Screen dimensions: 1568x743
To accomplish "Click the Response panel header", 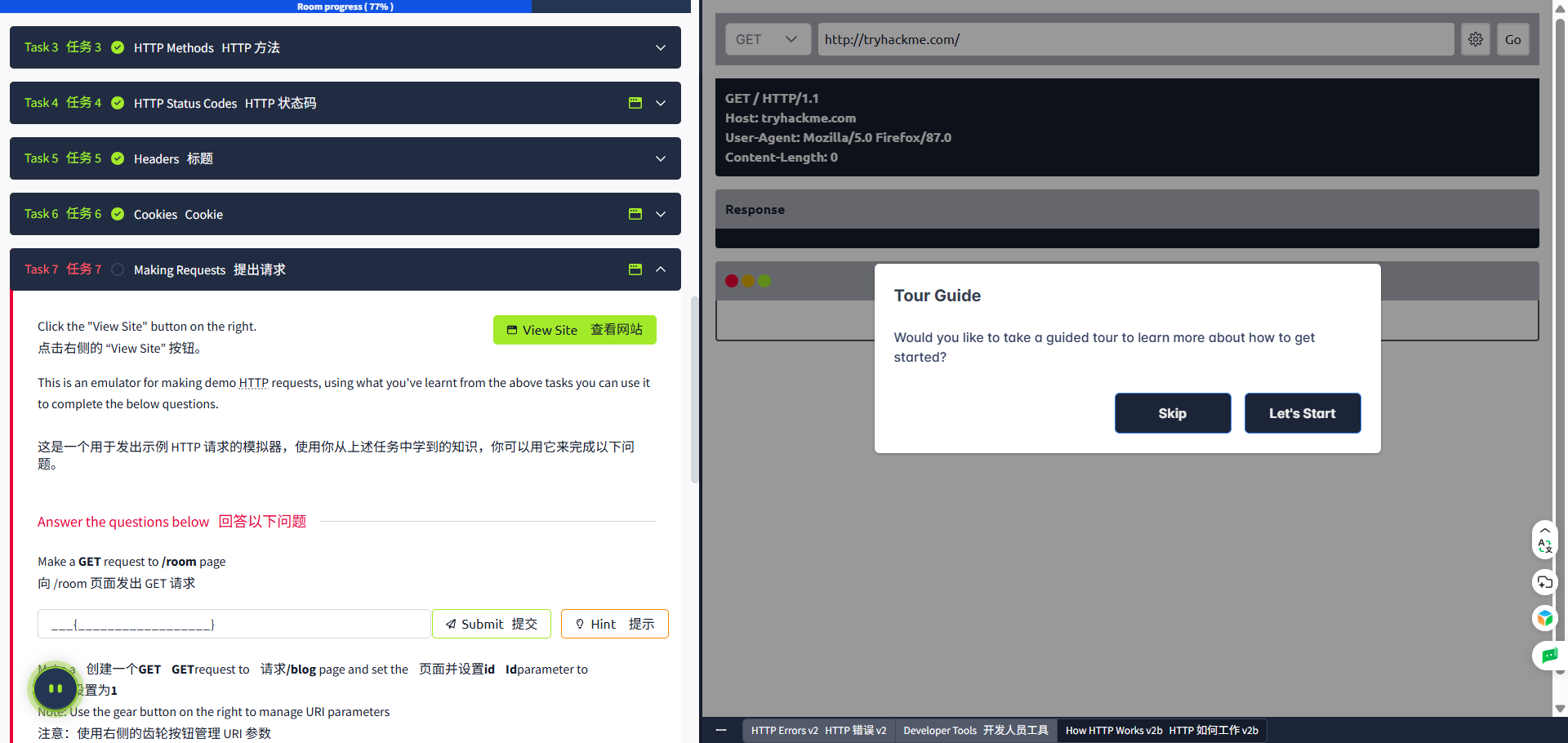I will tap(1127, 210).
